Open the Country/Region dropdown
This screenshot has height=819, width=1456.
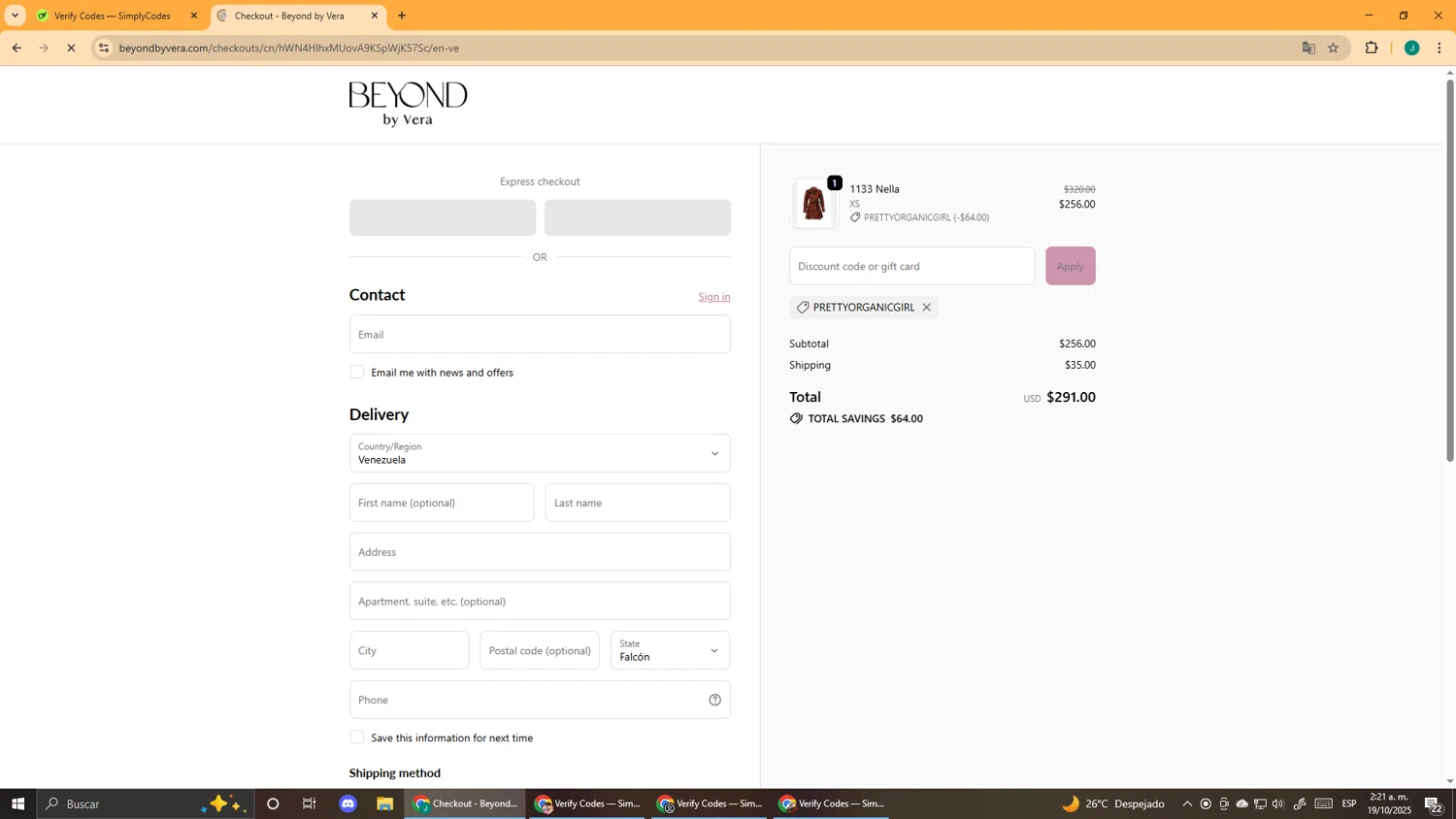tap(540, 453)
